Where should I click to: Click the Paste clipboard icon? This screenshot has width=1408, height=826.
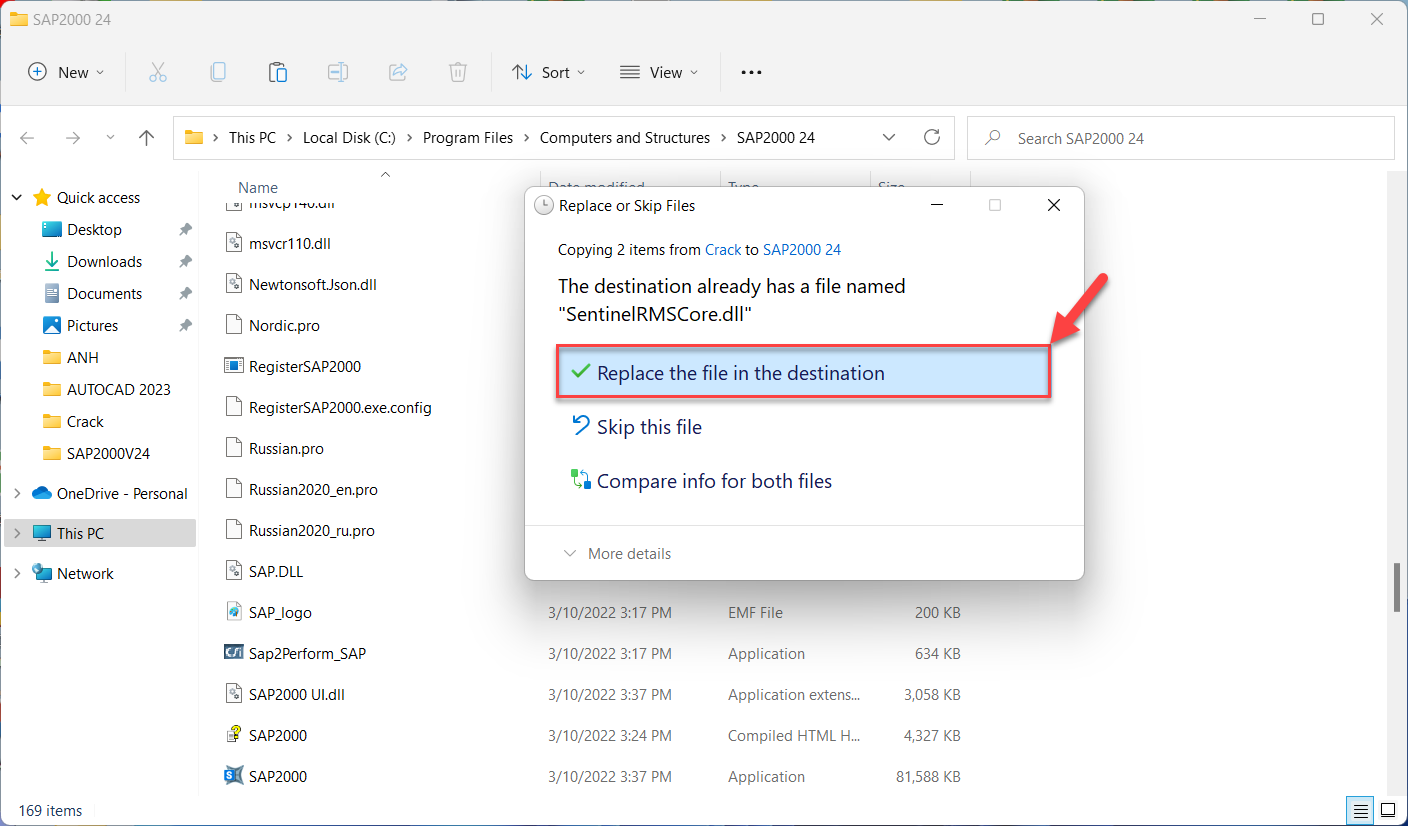(278, 72)
